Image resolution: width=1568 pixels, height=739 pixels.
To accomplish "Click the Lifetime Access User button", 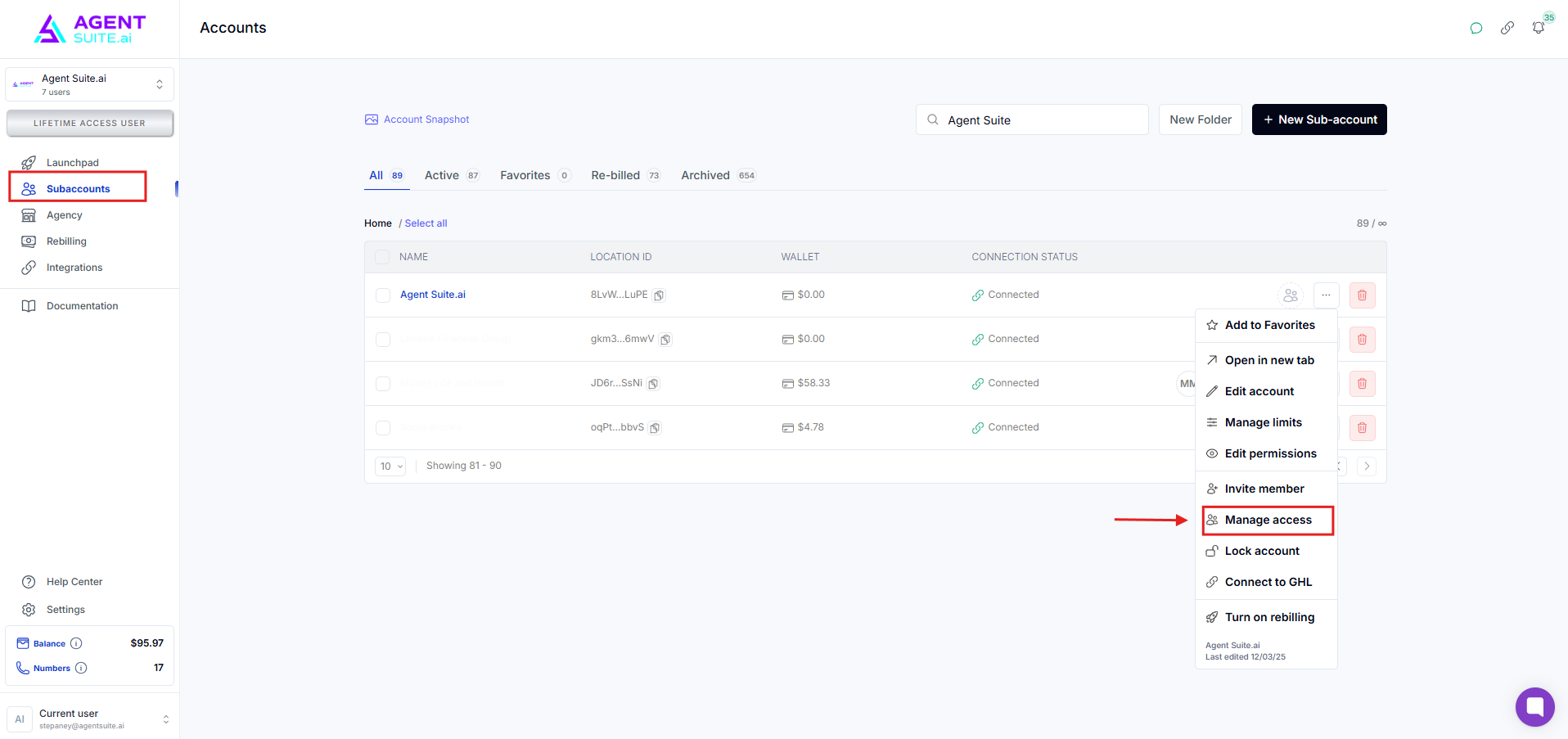I will point(90,124).
